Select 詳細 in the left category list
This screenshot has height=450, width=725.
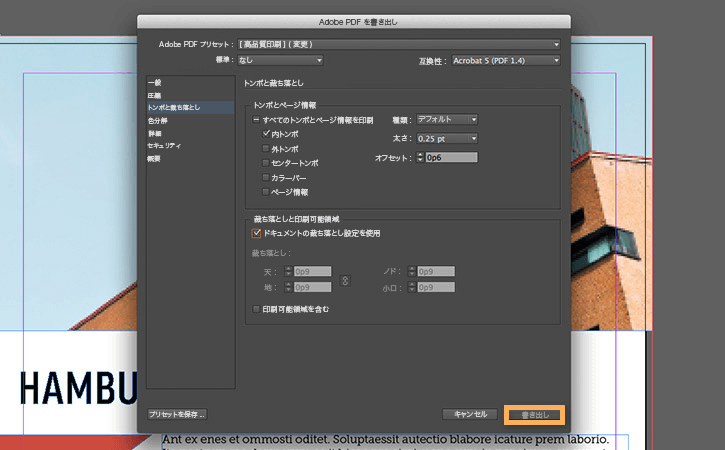tap(190, 134)
